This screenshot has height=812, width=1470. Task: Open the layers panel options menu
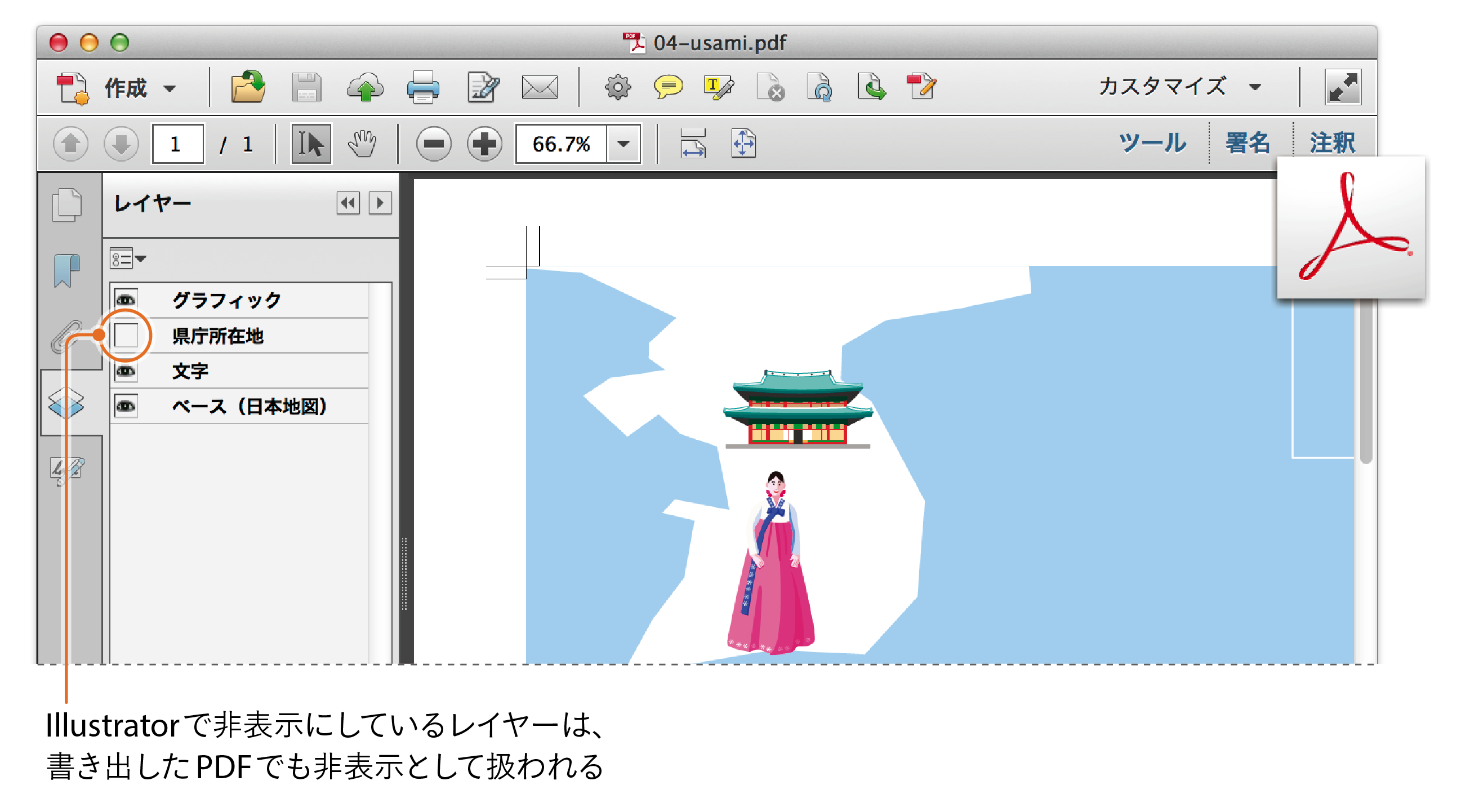[128, 258]
